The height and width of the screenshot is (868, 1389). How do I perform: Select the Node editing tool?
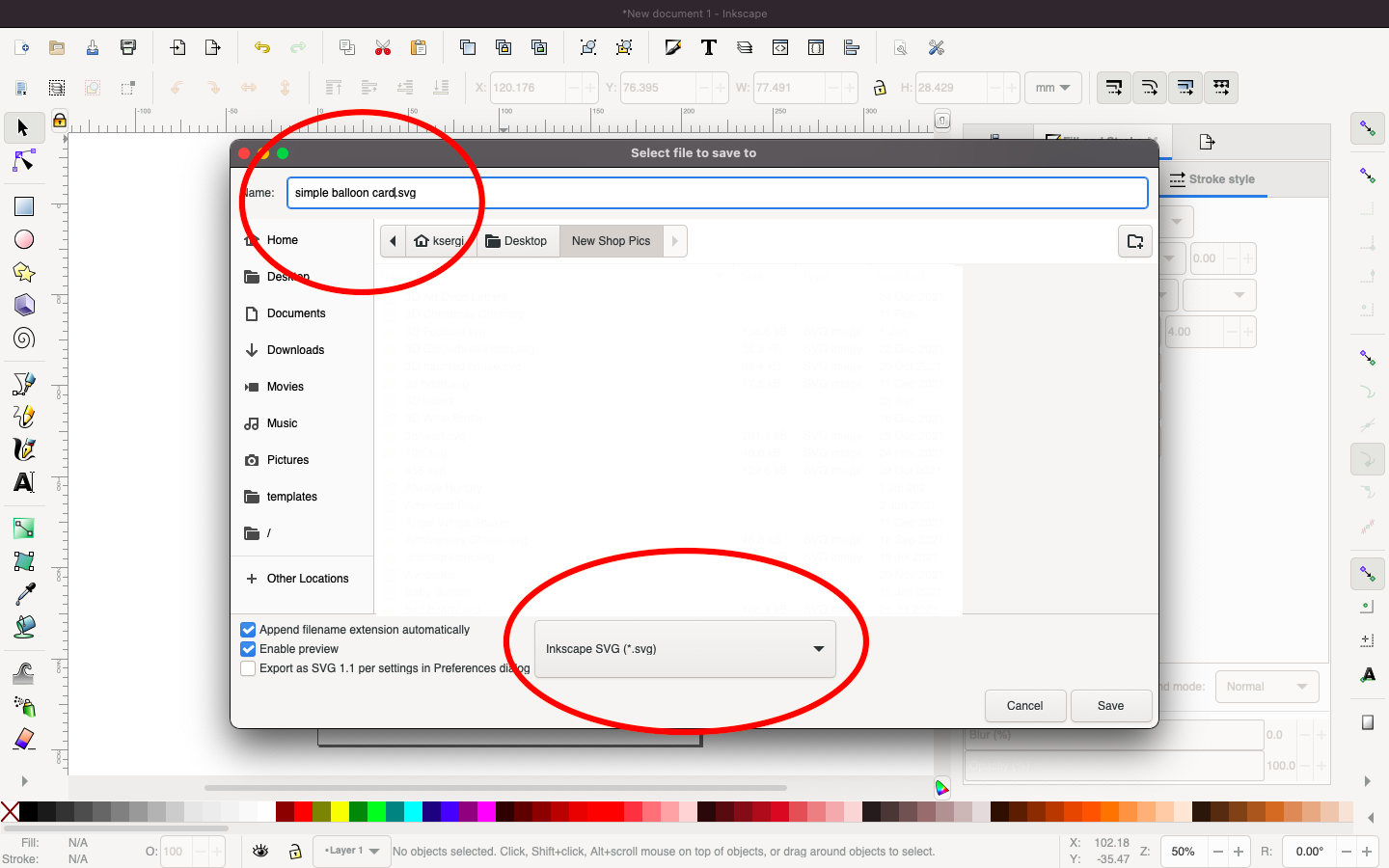(x=24, y=161)
